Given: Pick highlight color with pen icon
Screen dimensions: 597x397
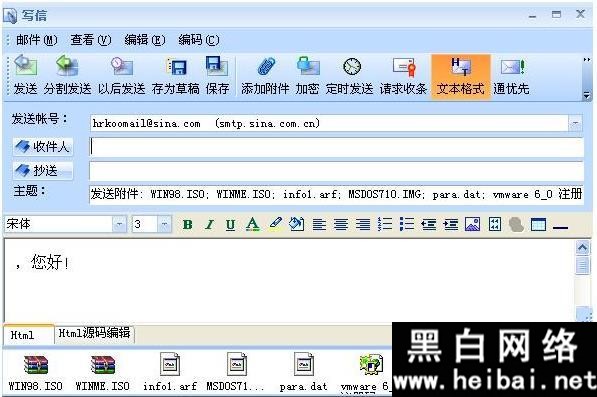Looking at the screenshot, I should pos(275,224).
